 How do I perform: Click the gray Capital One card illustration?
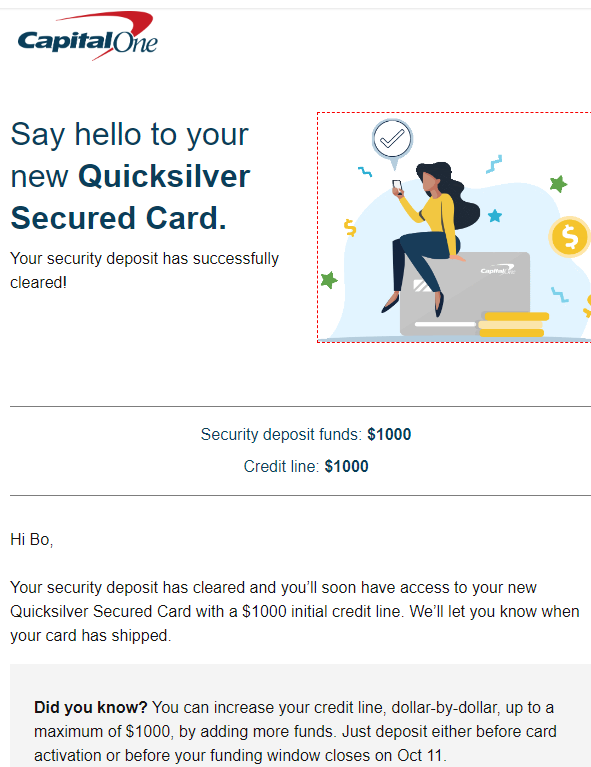coord(465,293)
